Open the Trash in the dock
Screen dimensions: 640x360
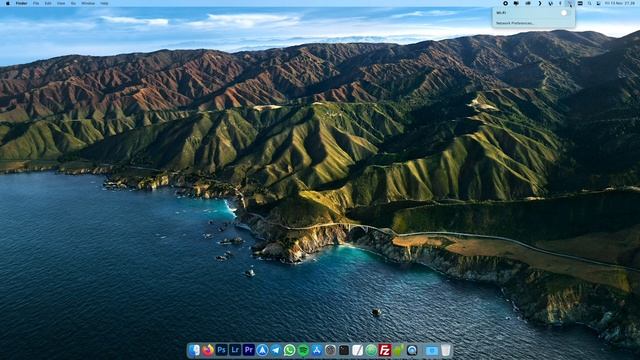[446, 350]
